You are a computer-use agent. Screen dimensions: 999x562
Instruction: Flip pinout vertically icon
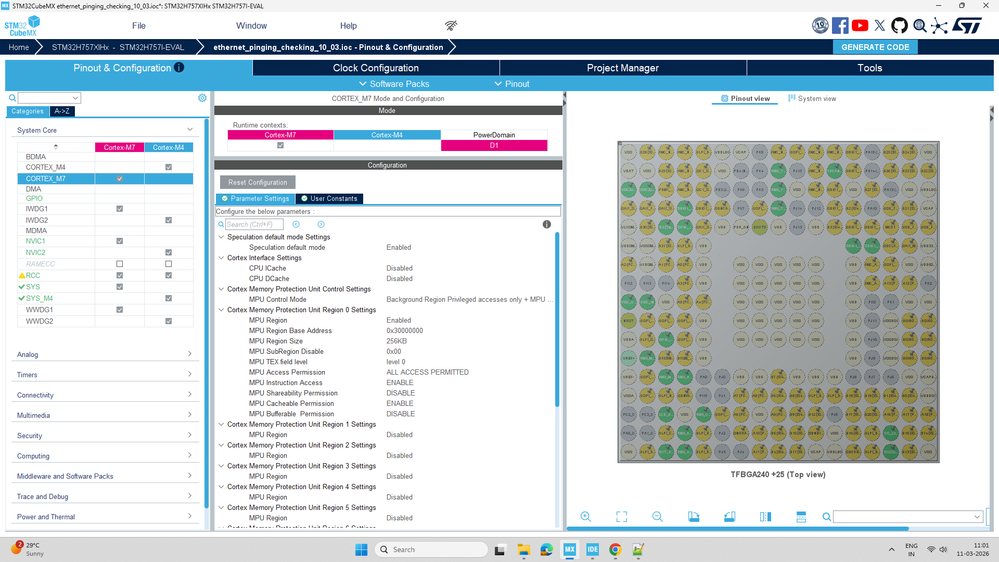click(801, 517)
